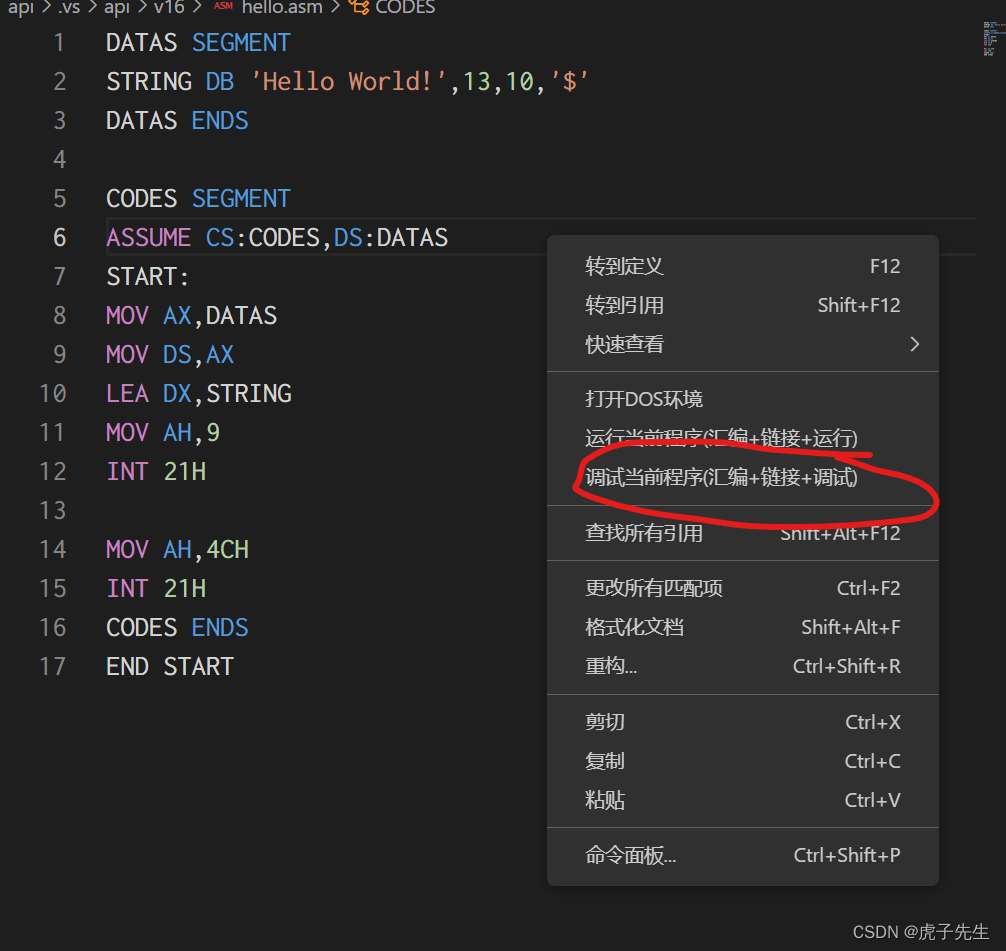This screenshot has height=951, width=1006.
Task: Click the red ASM badge icon in breadcrumb
Action: click(225, 8)
